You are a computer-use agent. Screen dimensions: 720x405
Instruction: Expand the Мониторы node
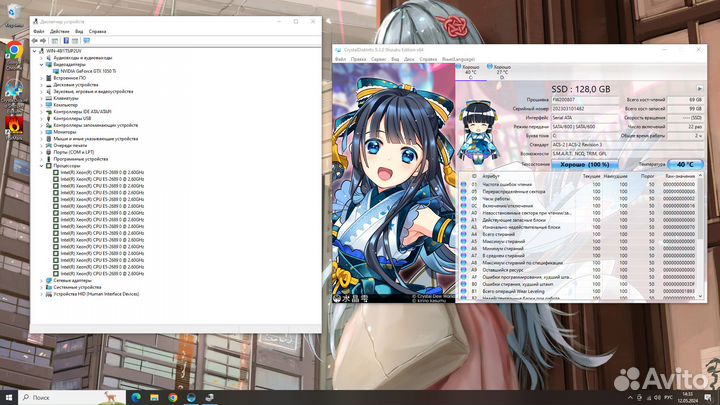[x=41, y=132]
